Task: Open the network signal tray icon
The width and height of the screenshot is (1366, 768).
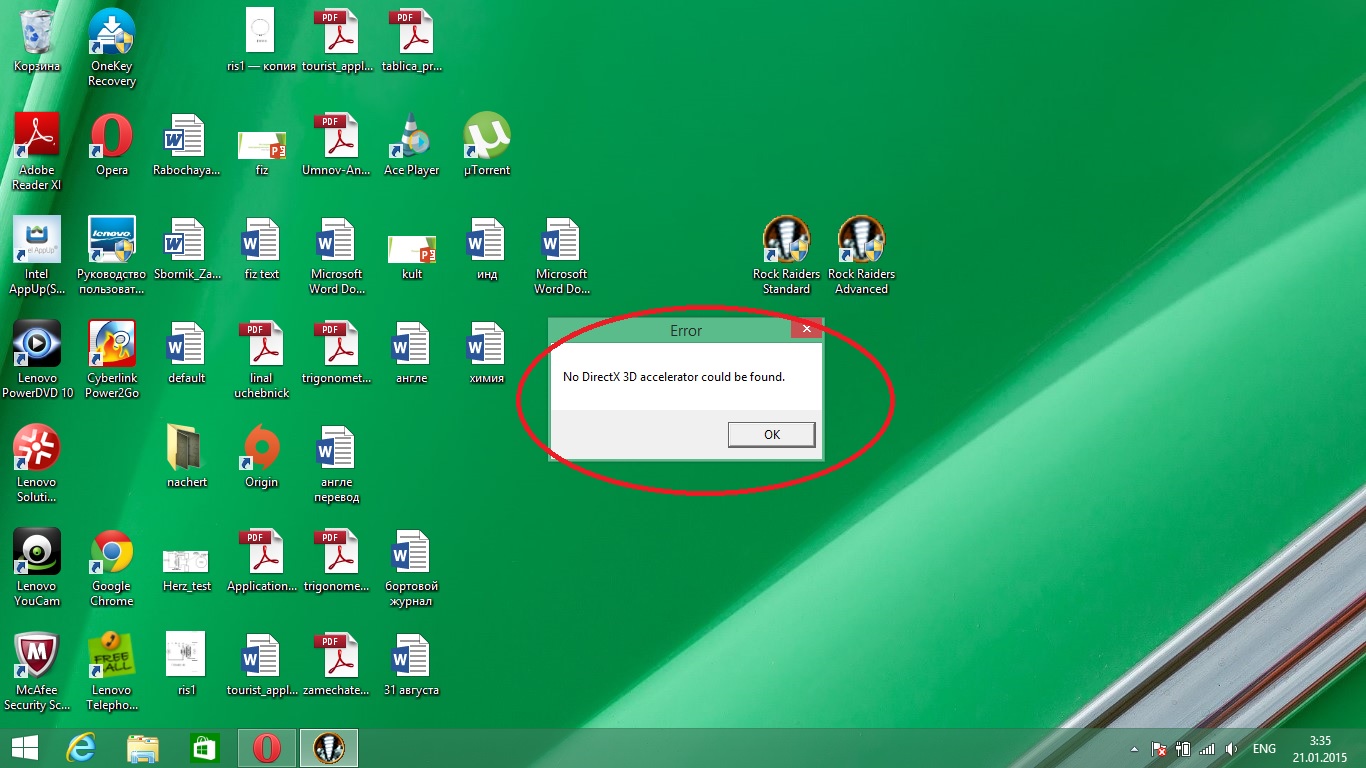Action: (1207, 749)
